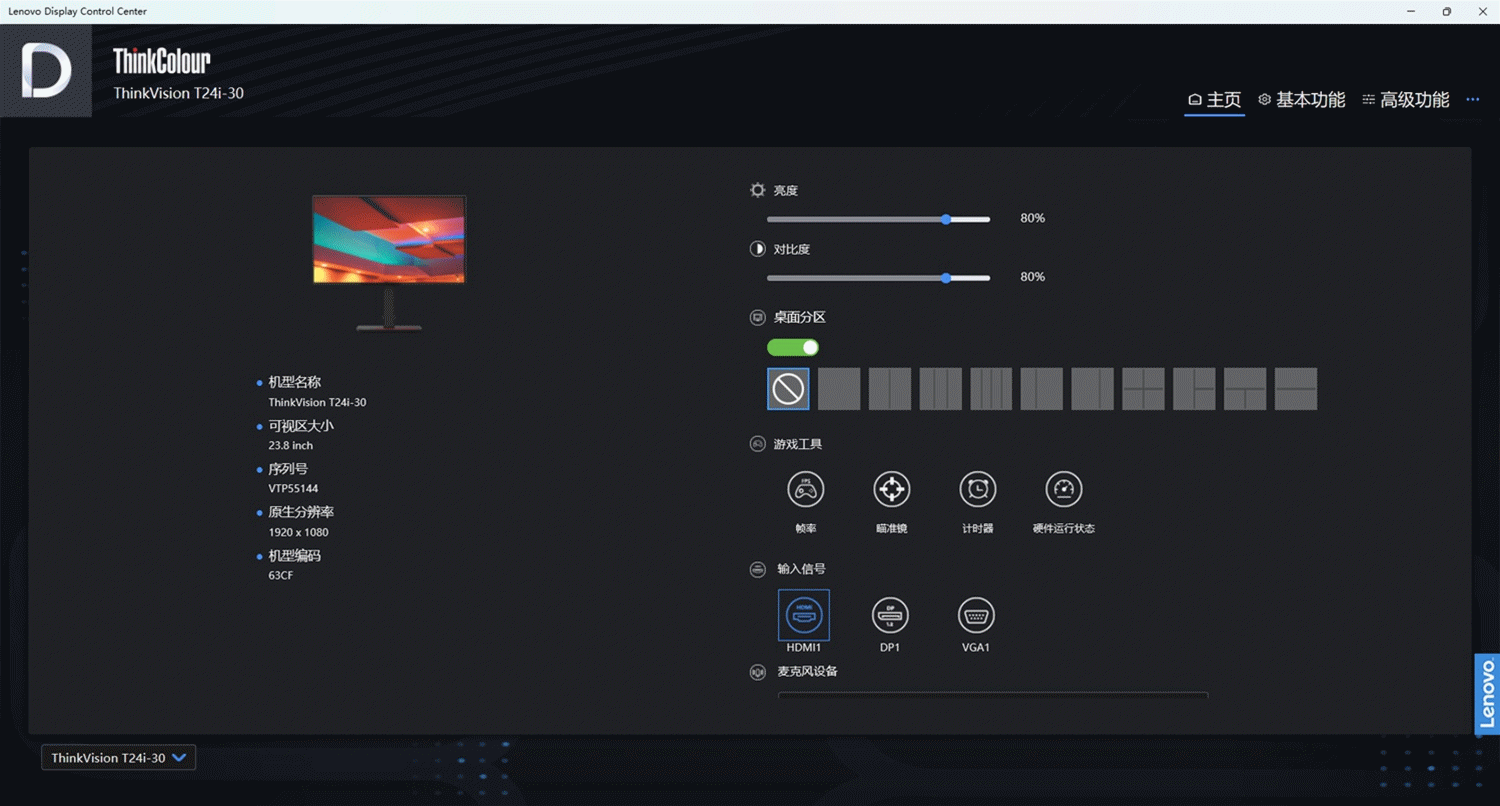The height and width of the screenshot is (806, 1500).
Task: Click the monitor preview thumbnail
Action: (x=389, y=262)
